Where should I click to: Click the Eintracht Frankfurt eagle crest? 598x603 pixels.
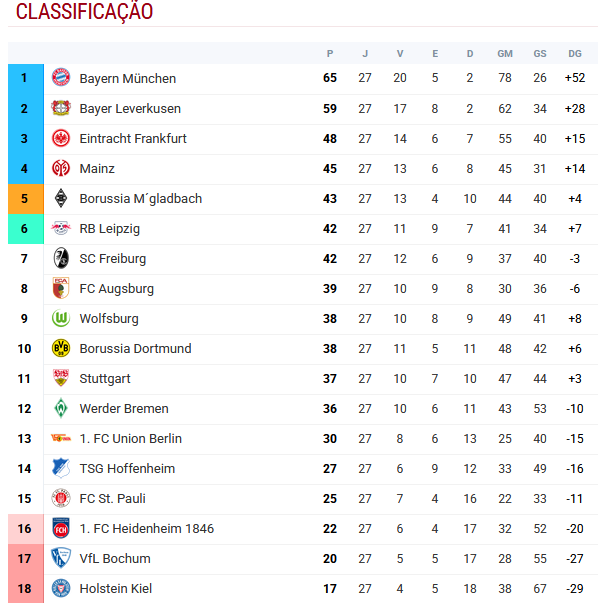tap(61, 138)
